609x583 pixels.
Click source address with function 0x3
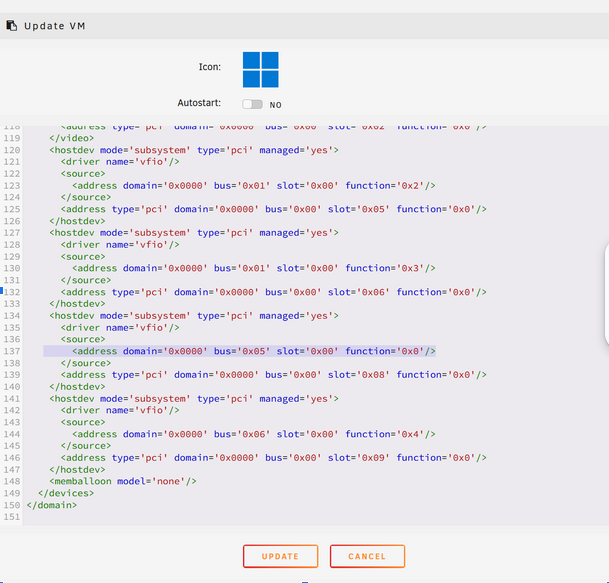(x=253, y=268)
